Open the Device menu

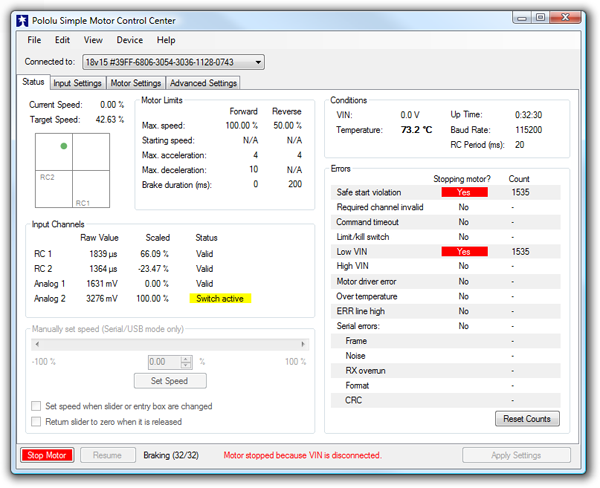(129, 40)
